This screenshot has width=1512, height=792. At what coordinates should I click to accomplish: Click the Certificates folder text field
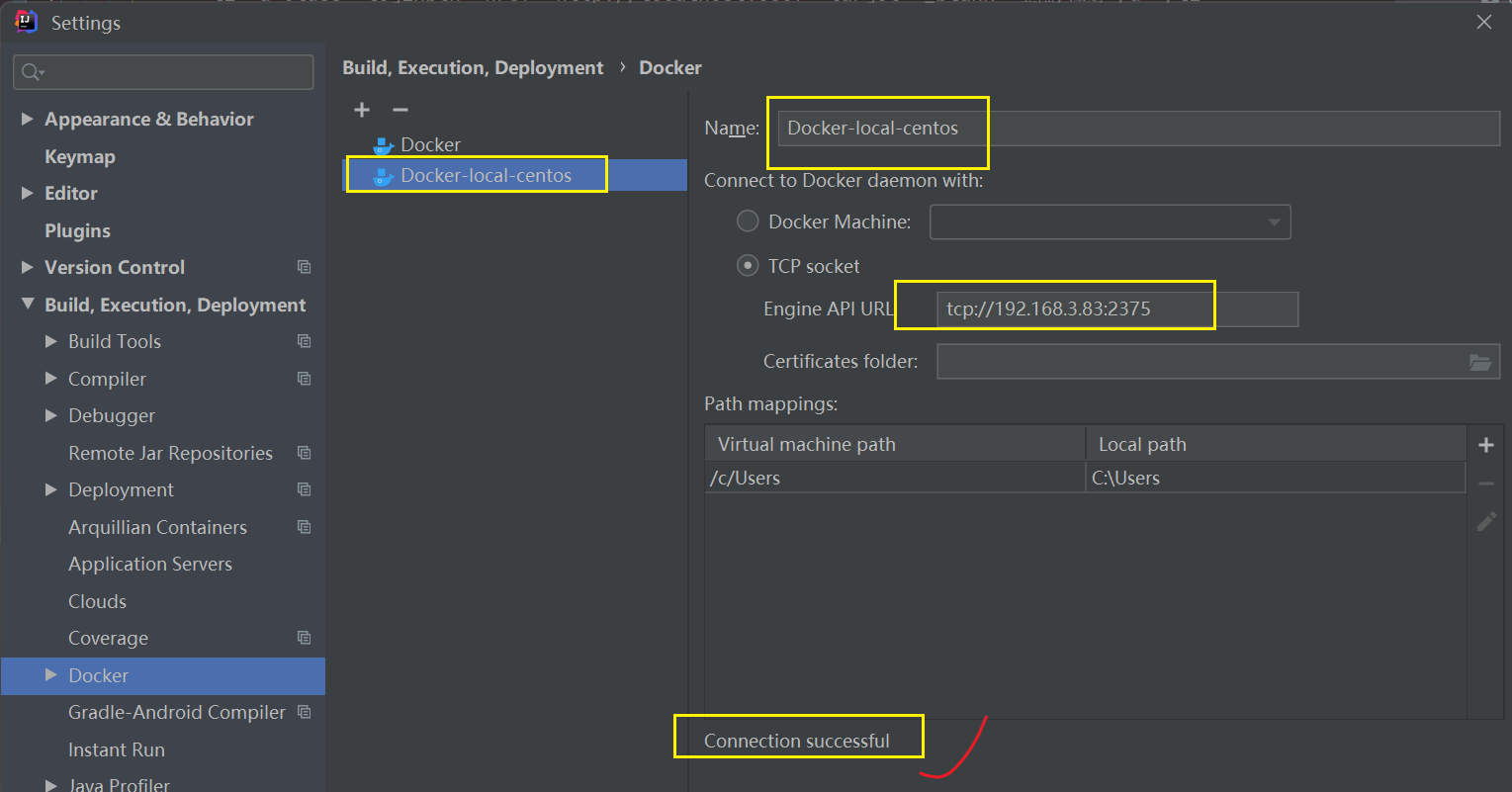(x=1218, y=362)
